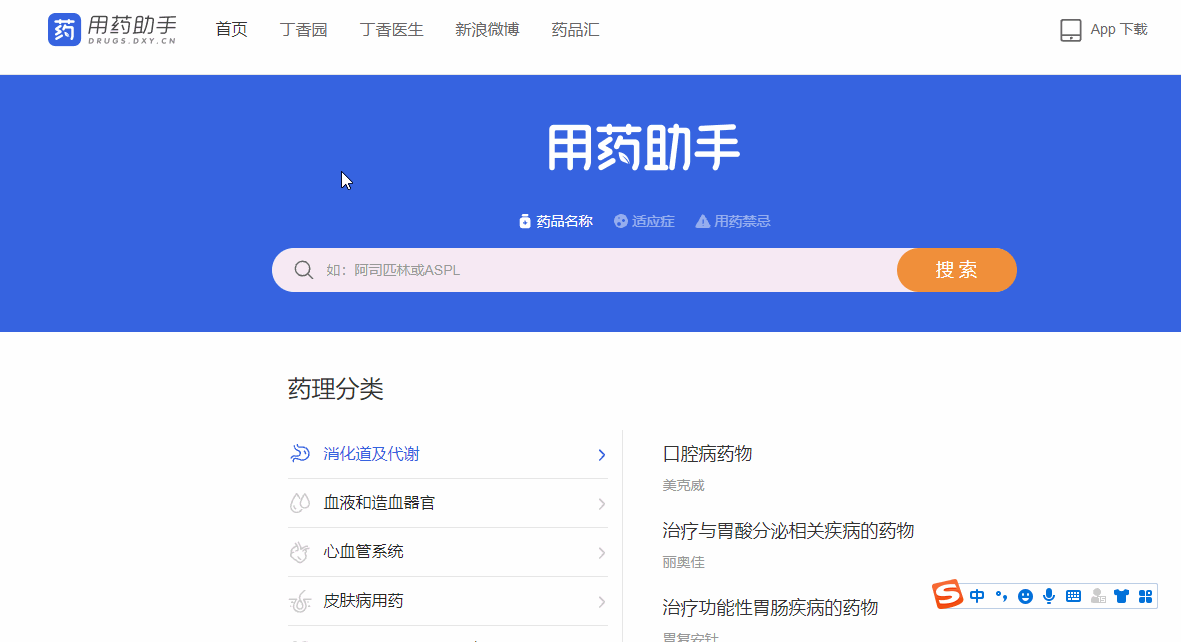Expand the 消化道及代谢 category chevron
Image resolution: width=1181 pixels, height=642 pixels.
(600, 453)
